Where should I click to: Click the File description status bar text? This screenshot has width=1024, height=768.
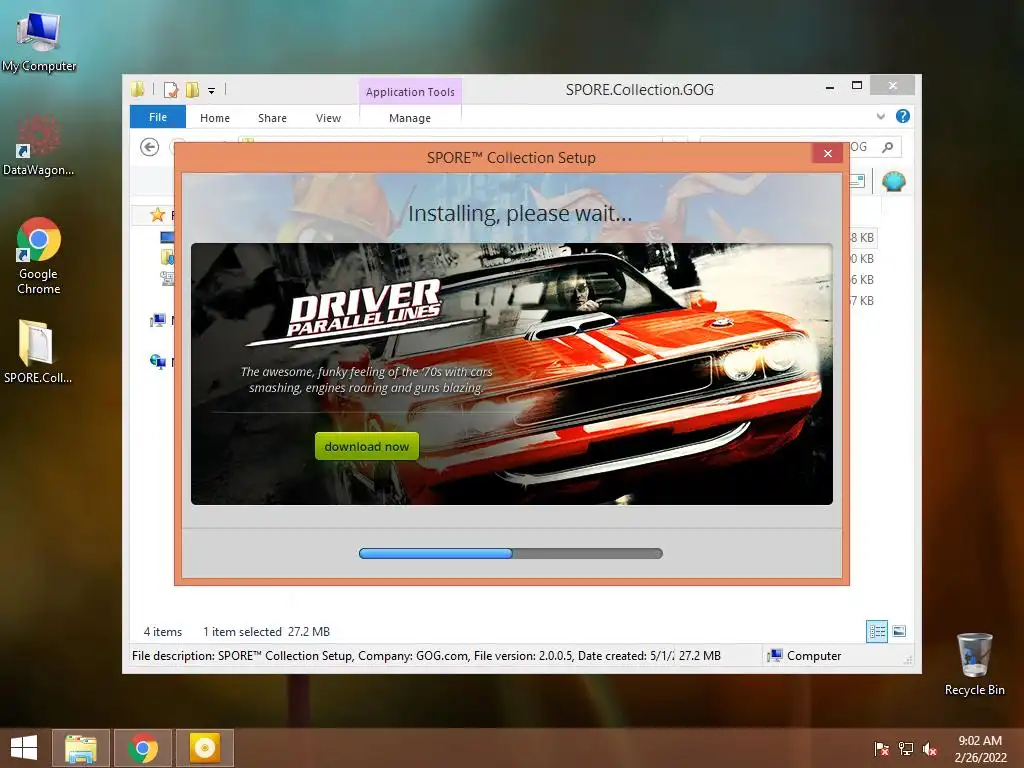tap(402, 656)
